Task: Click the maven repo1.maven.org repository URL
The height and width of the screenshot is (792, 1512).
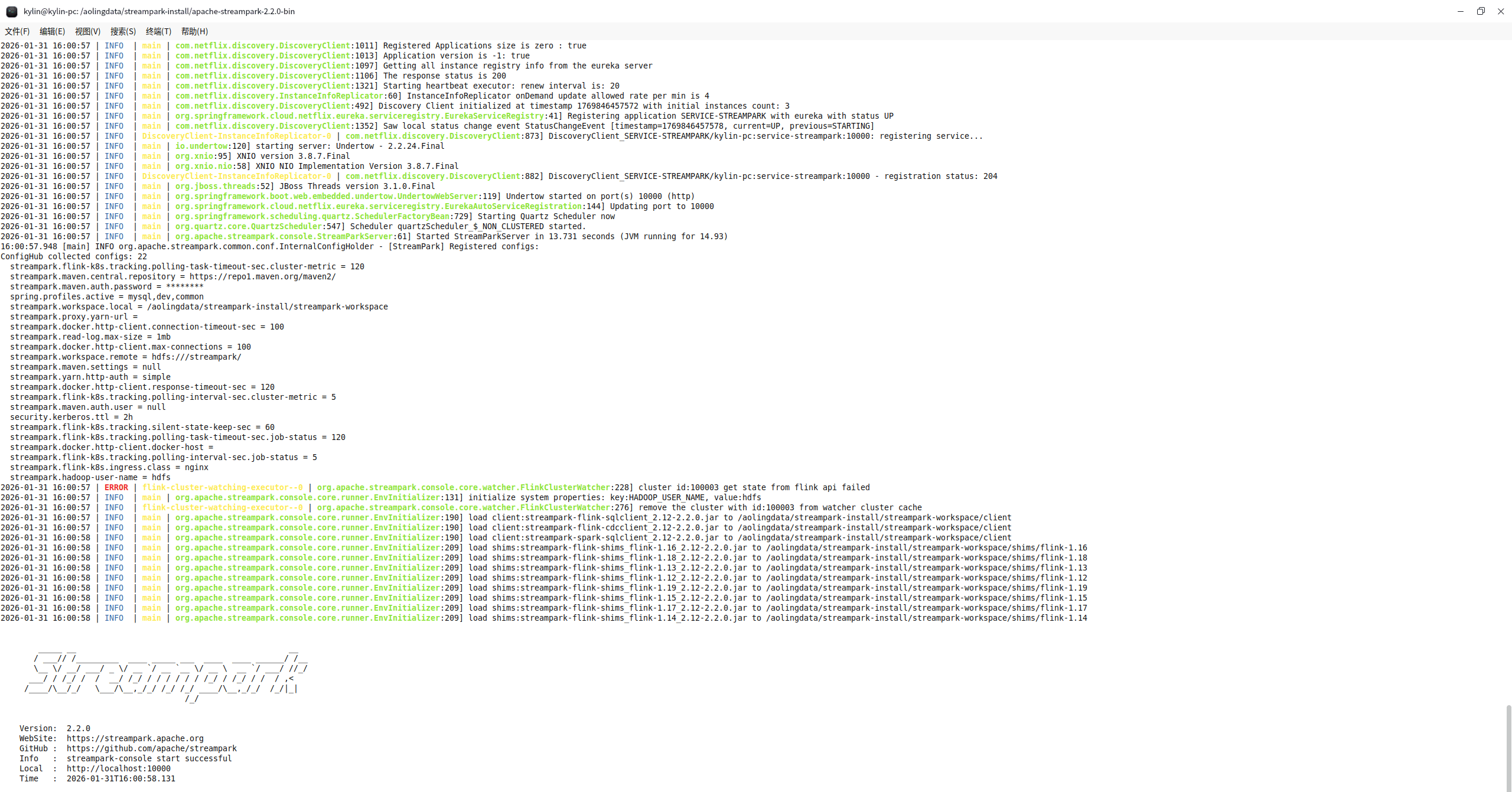Action: tap(262, 276)
